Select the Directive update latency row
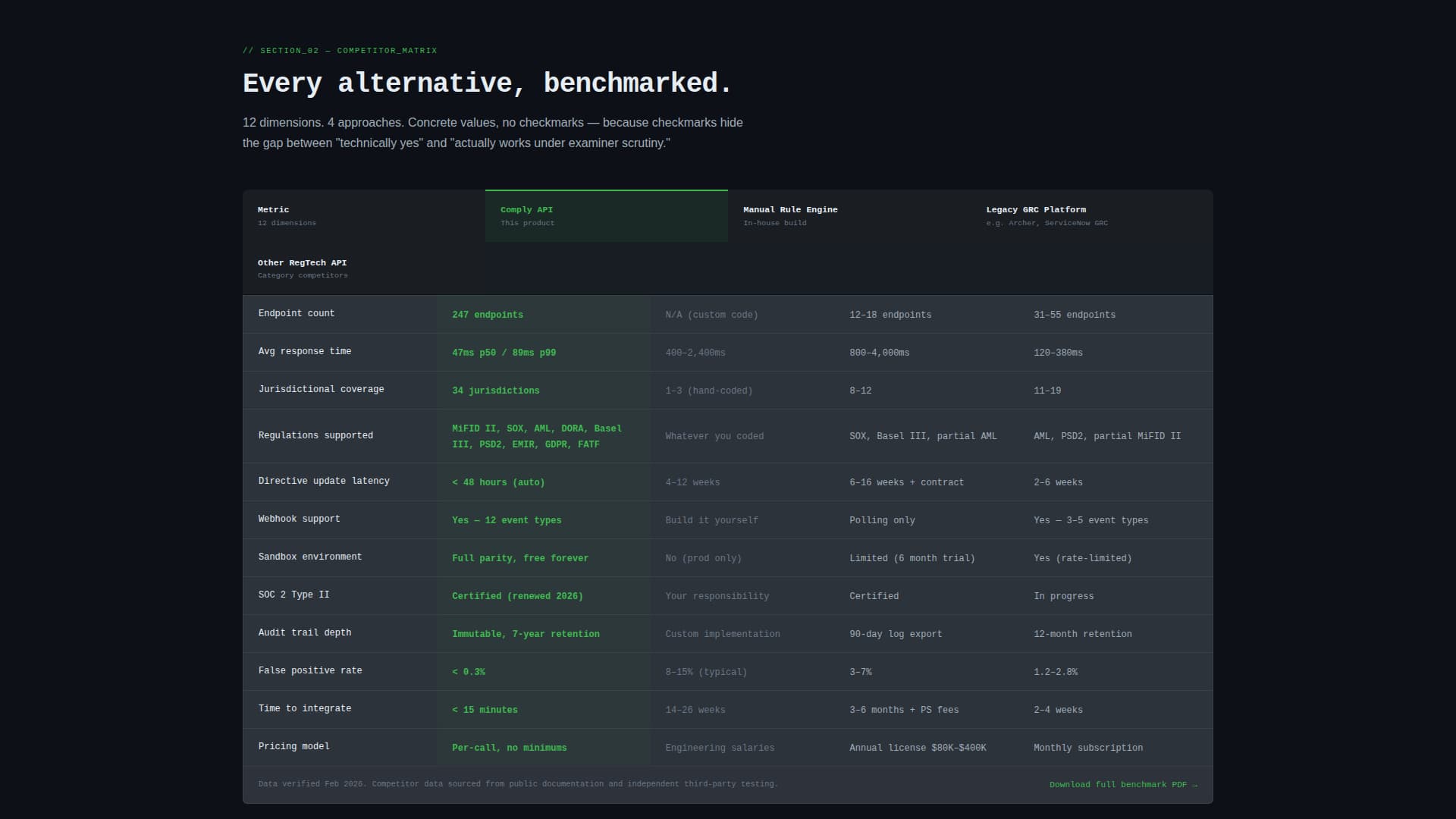The height and width of the screenshot is (819, 1456). pyautogui.click(x=324, y=481)
